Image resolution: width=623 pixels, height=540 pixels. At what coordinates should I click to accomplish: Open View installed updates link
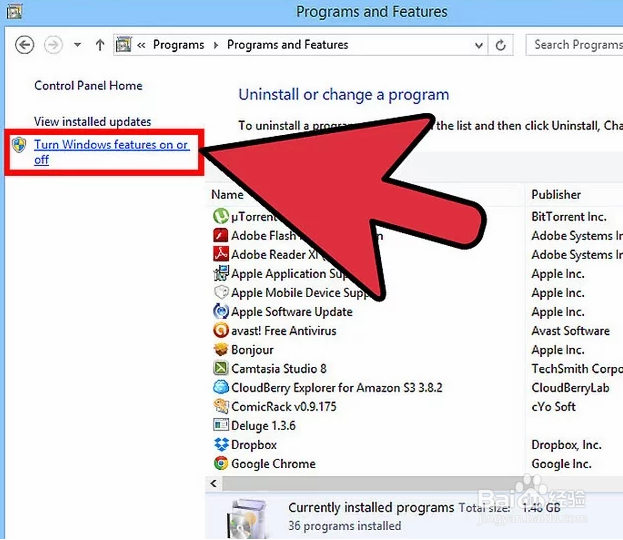[x=93, y=122]
